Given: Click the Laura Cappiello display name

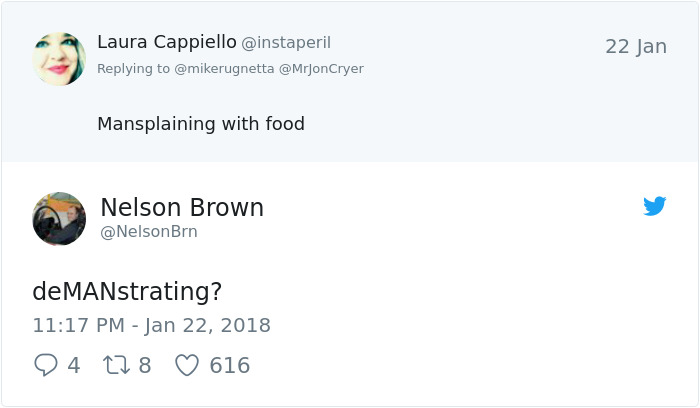Looking at the screenshot, I should point(166,42).
